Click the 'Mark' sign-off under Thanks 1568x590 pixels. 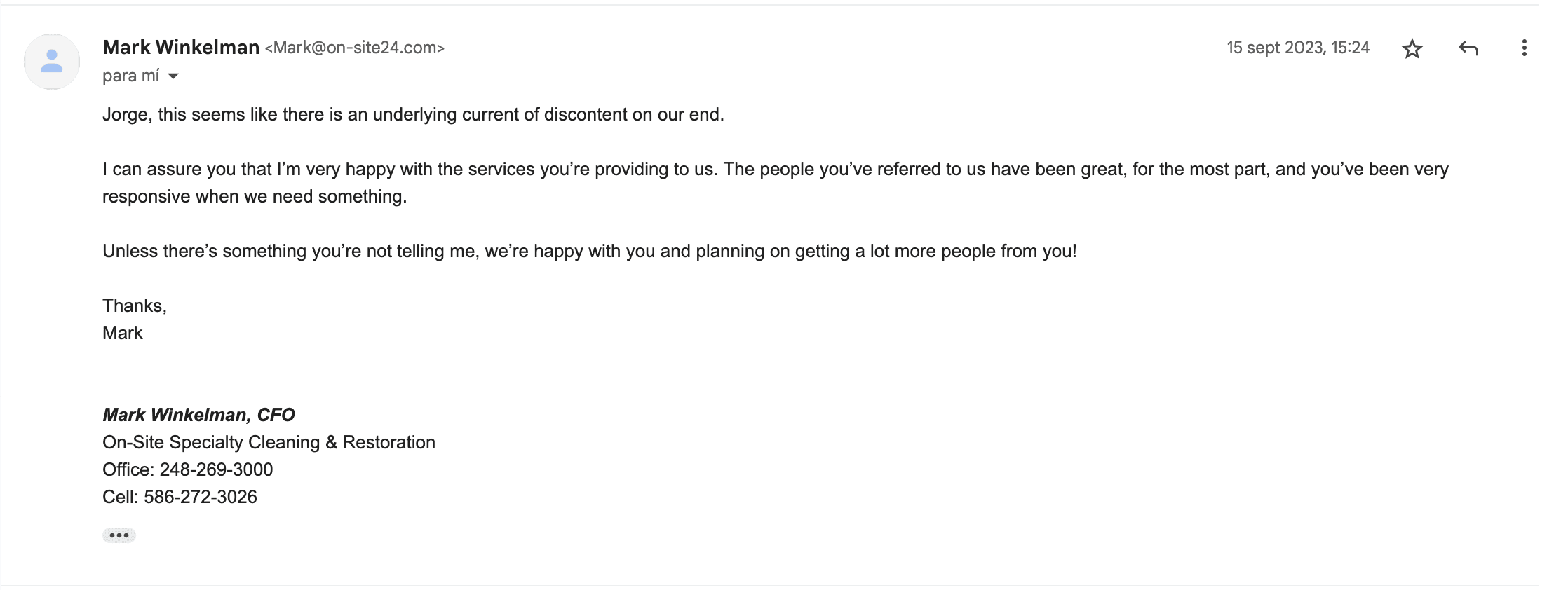point(123,333)
